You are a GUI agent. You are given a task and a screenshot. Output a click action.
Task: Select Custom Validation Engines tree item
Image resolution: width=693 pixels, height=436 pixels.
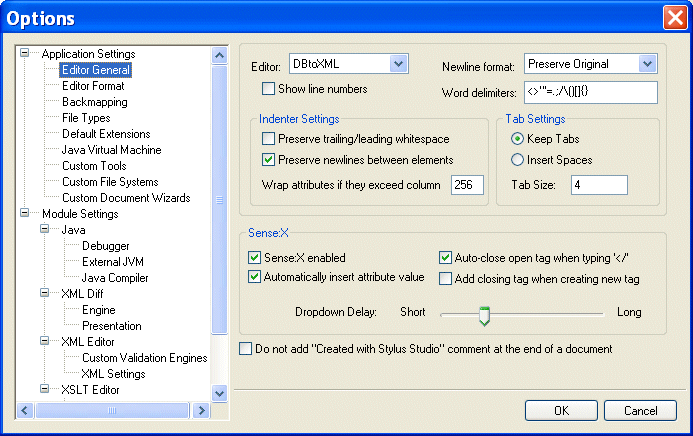(x=144, y=358)
